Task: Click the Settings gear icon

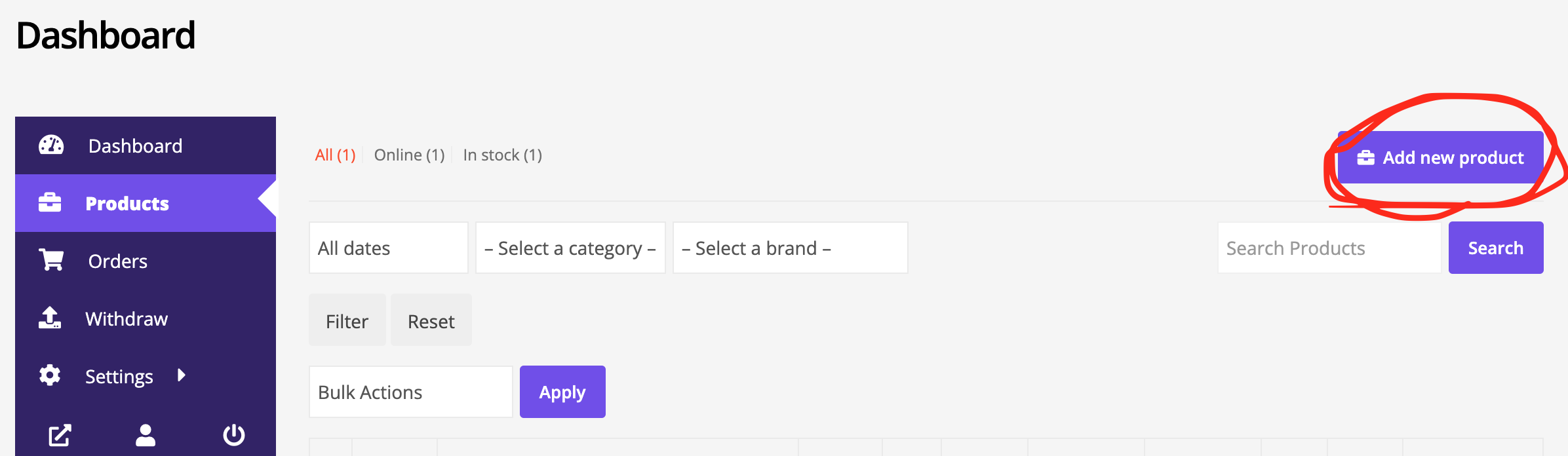Action: 50,375
